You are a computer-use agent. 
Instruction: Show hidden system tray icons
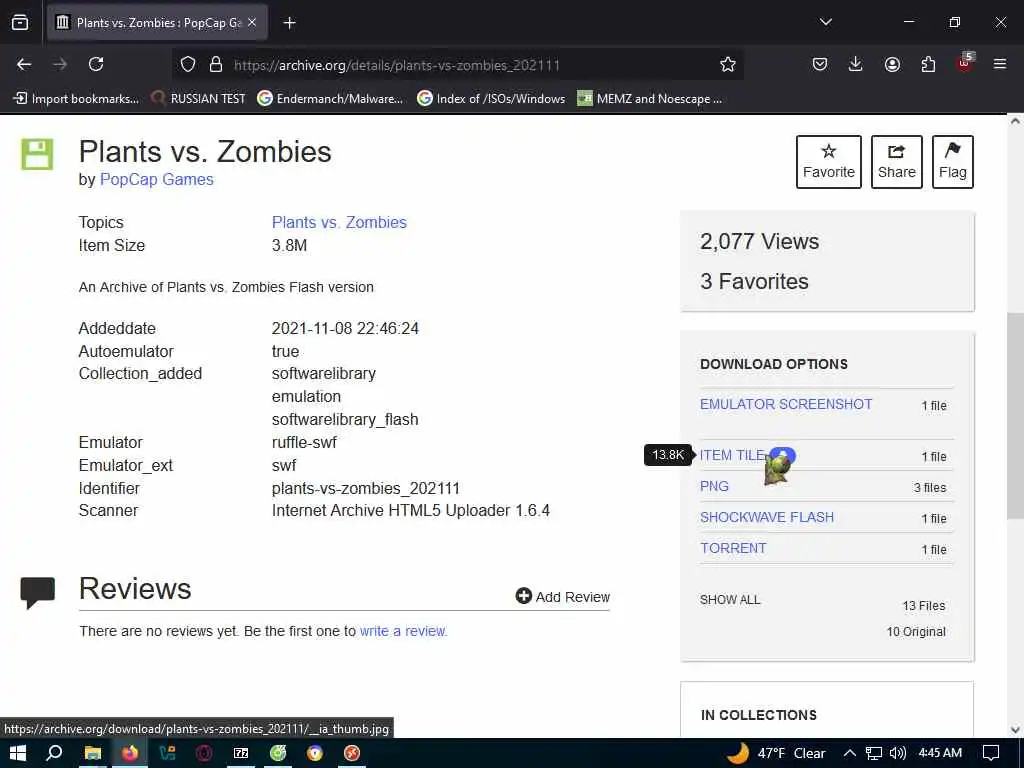850,753
